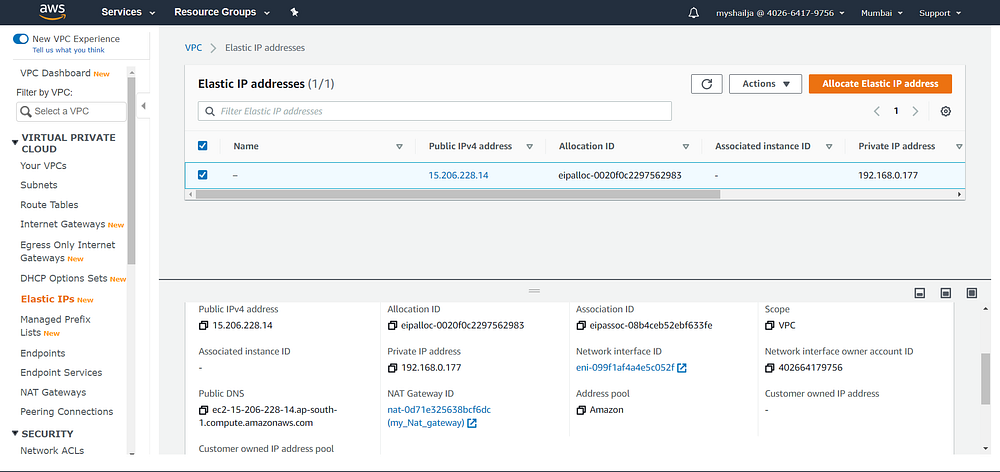Copy the Address pool Amazon value
Viewport: 1000px width, 472px height.
[581, 410]
